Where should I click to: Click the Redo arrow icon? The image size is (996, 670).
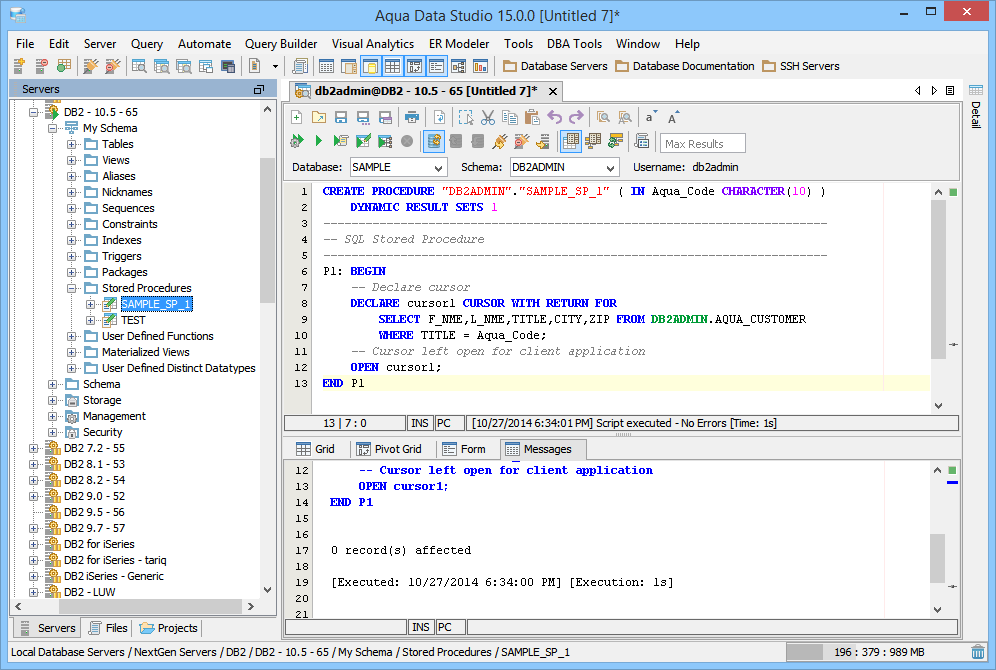tap(575, 117)
